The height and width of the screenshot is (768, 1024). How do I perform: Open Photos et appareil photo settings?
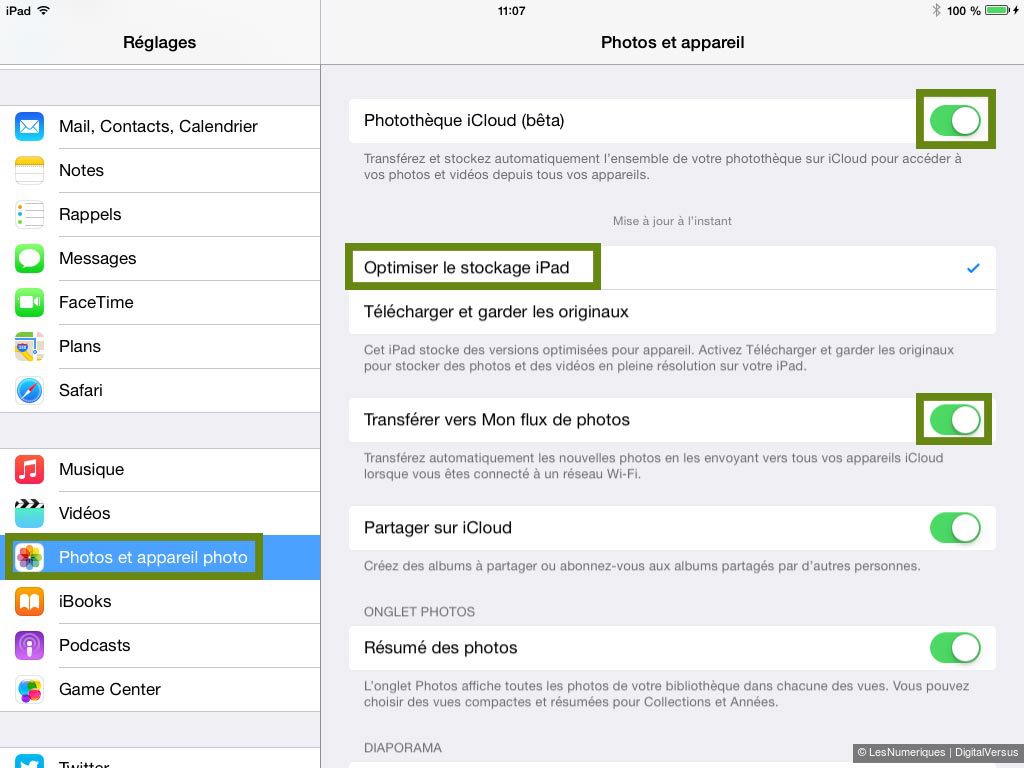click(x=160, y=557)
